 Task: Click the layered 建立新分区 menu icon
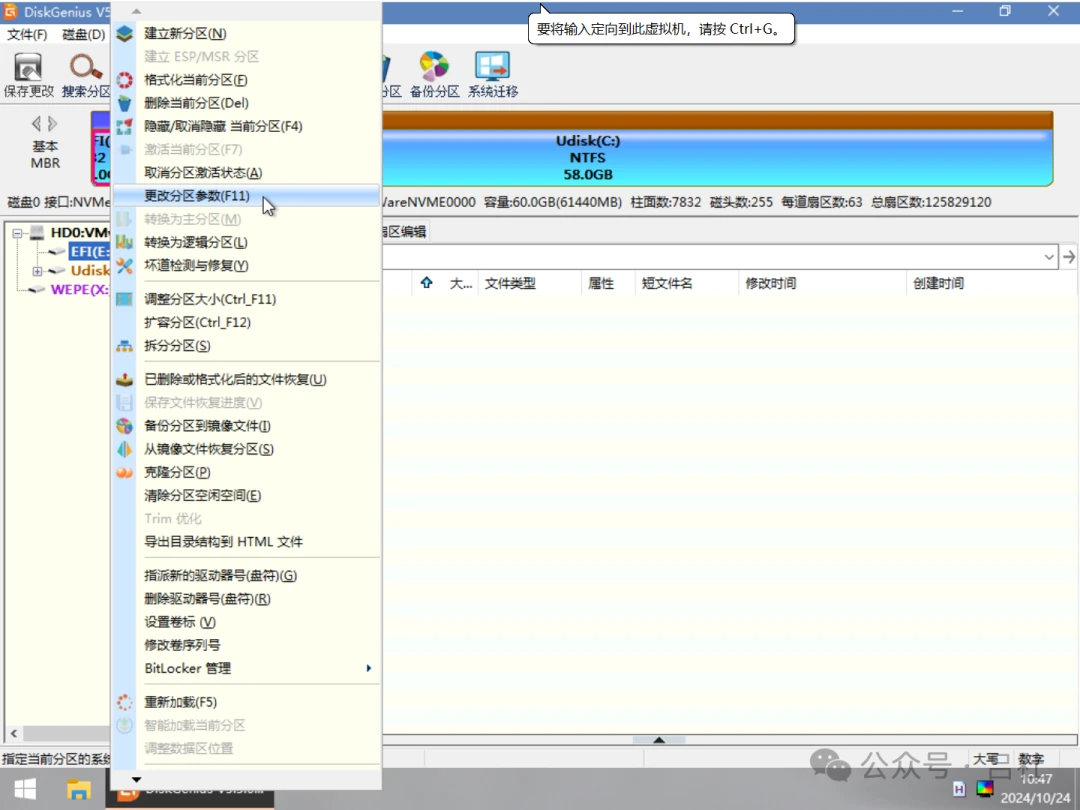coord(125,34)
